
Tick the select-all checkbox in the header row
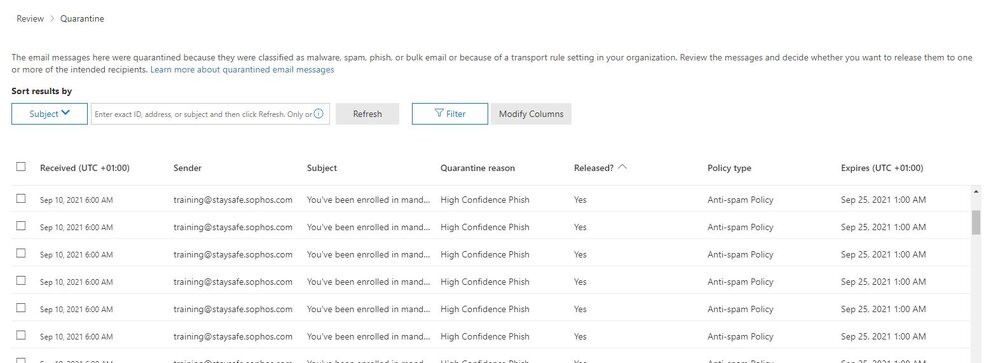click(x=21, y=167)
